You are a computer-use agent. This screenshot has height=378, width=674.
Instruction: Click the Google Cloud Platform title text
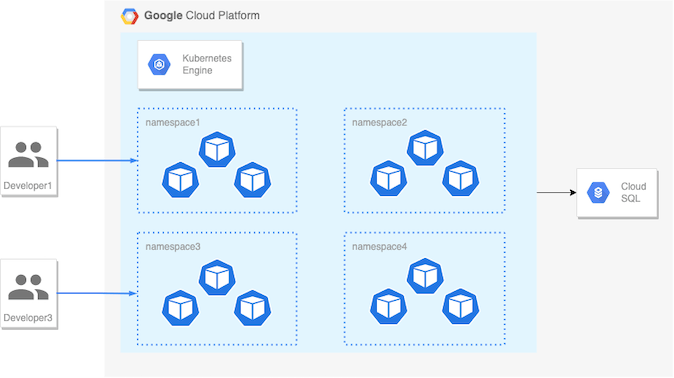(x=202, y=15)
